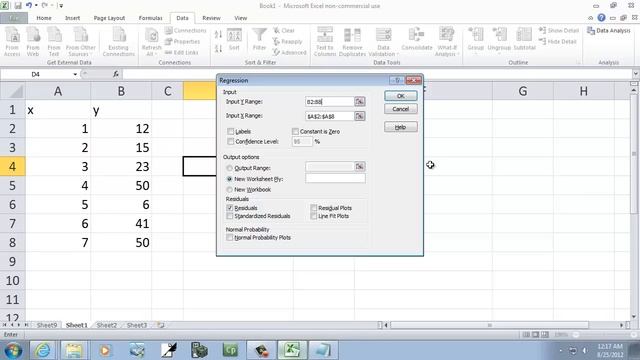Click the Filter funnel icon

pos(259,40)
